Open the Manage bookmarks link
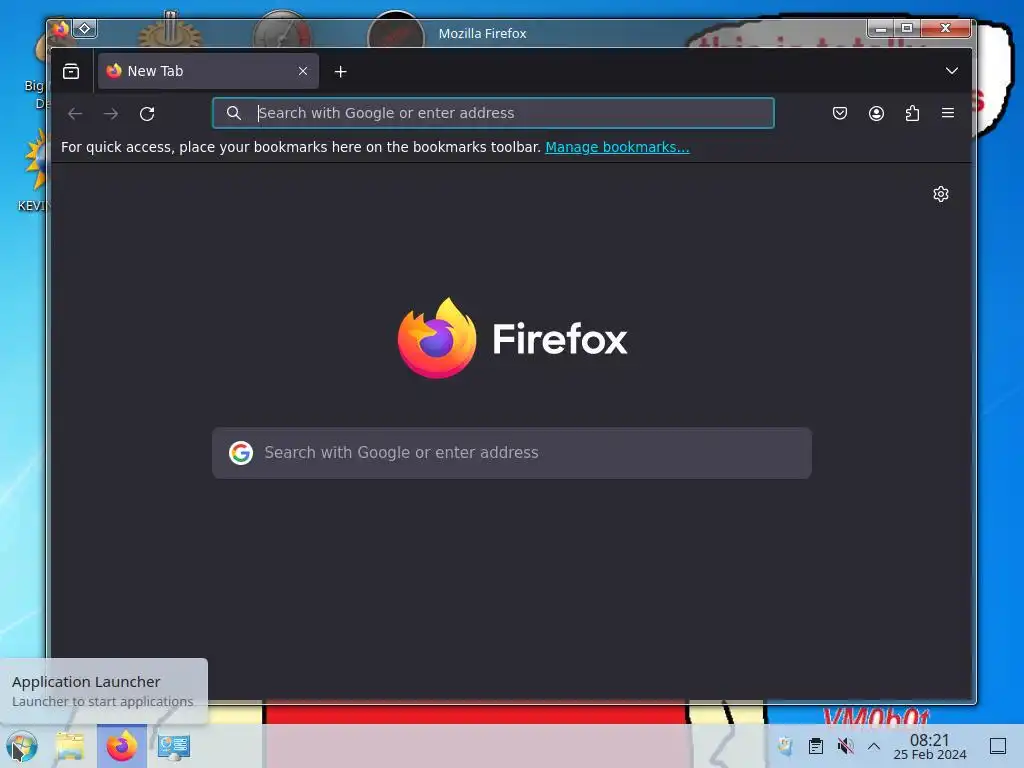This screenshot has width=1024, height=768. click(617, 147)
